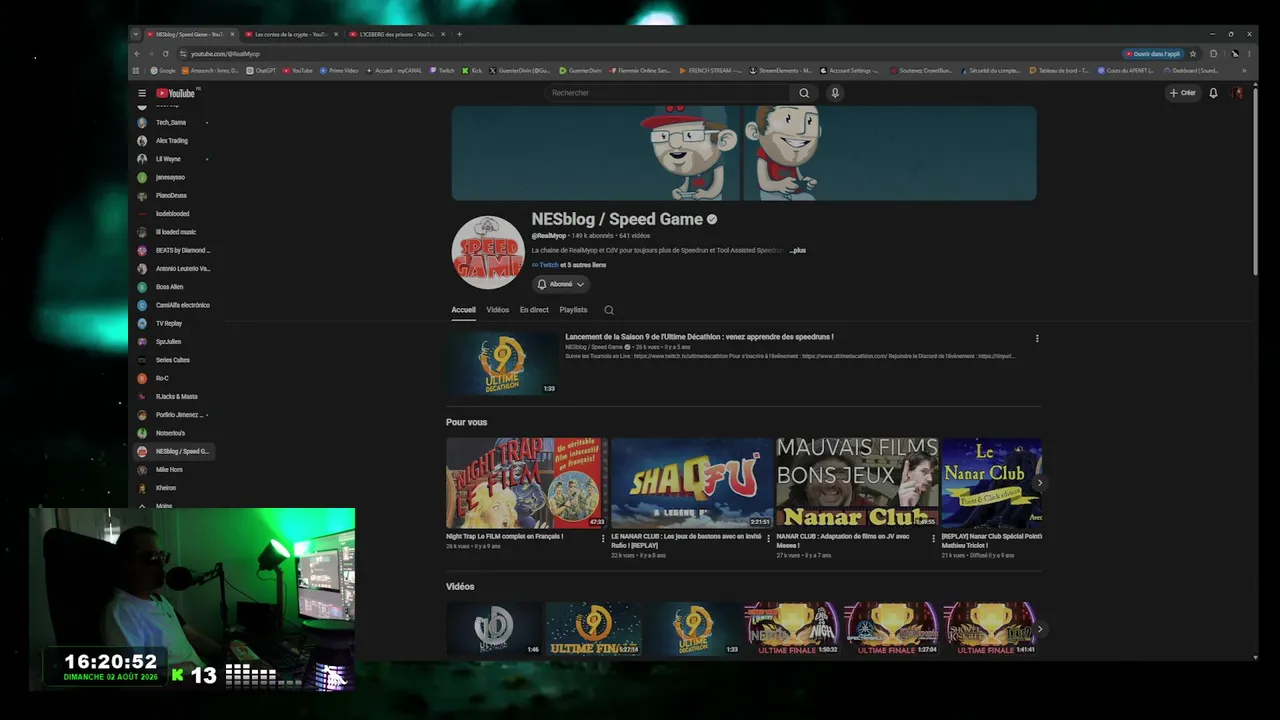Open the 'et 5 autres liens' link
This screenshot has width=1280, height=720.
[x=583, y=265]
